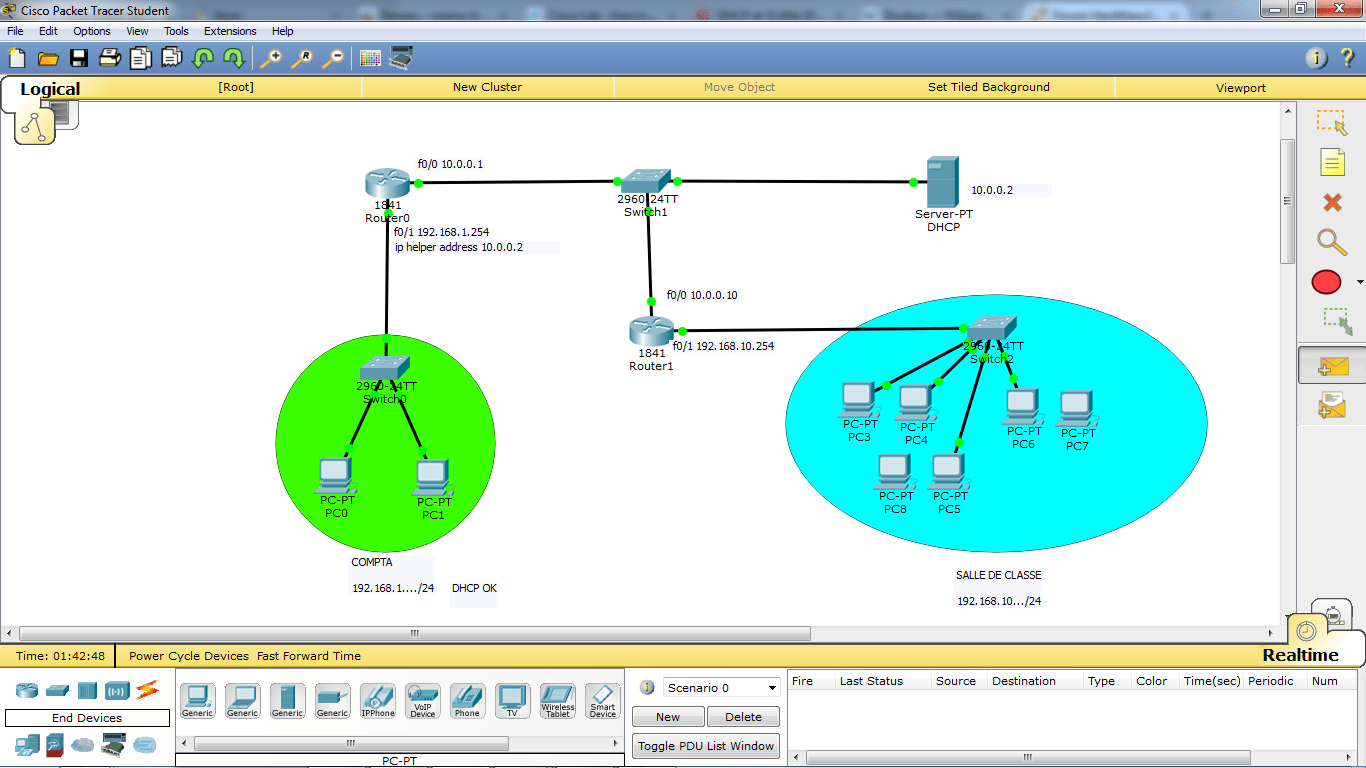This screenshot has width=1366, height=768.
Task: Select the IPPhone end device
Action: tap(377, 700)
